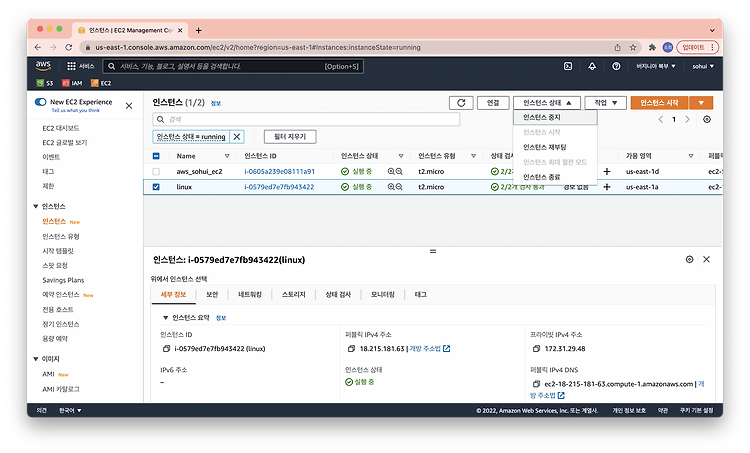Copy the private IPv4 address 172.31.29.48
This screenshot has width=750, height=453.
click(x=537, y=349)
